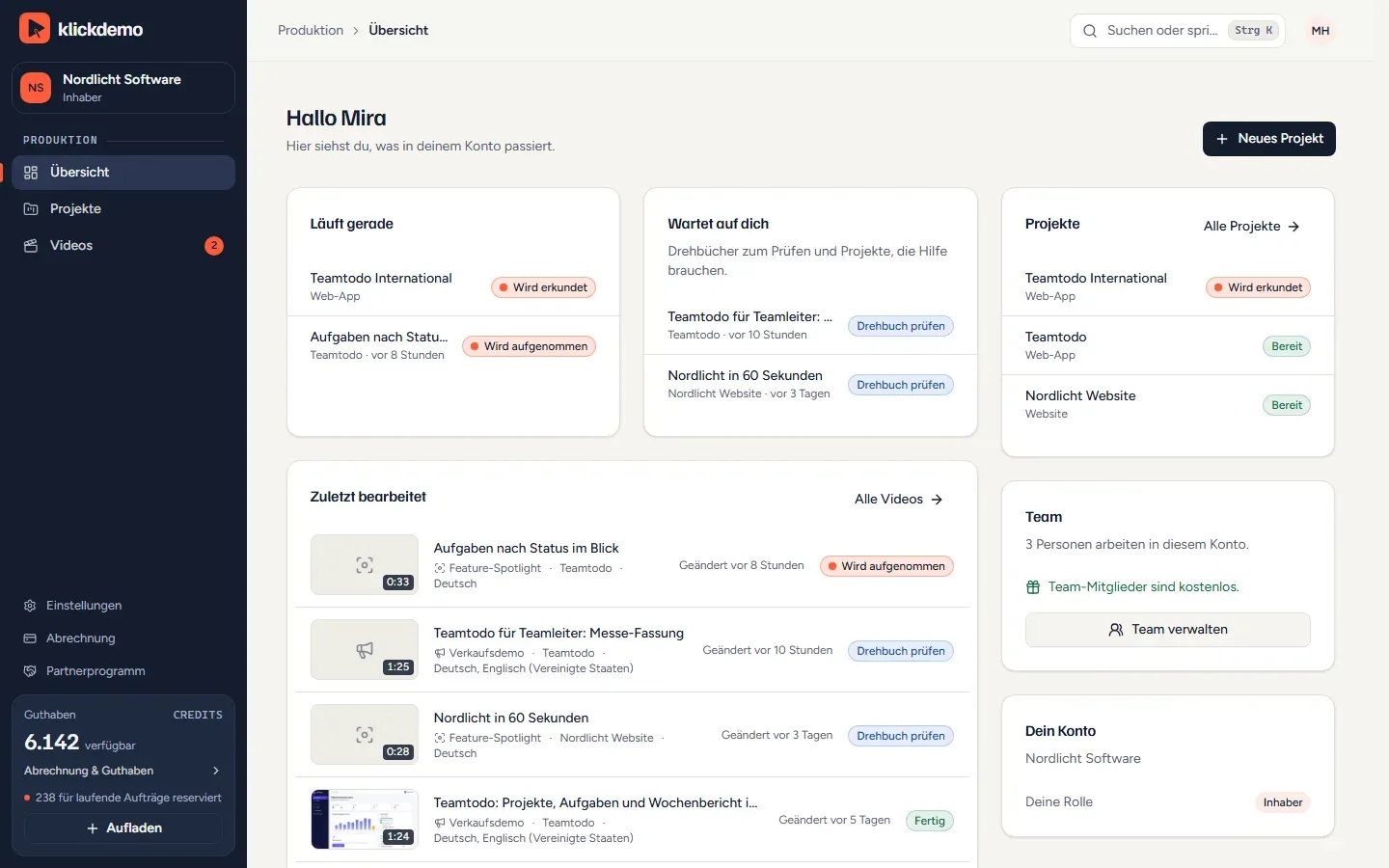Click Wird aufgenommen badge in Läuft gerade
Viewport: 1389px width, 868px height.
tap(529, 346)
